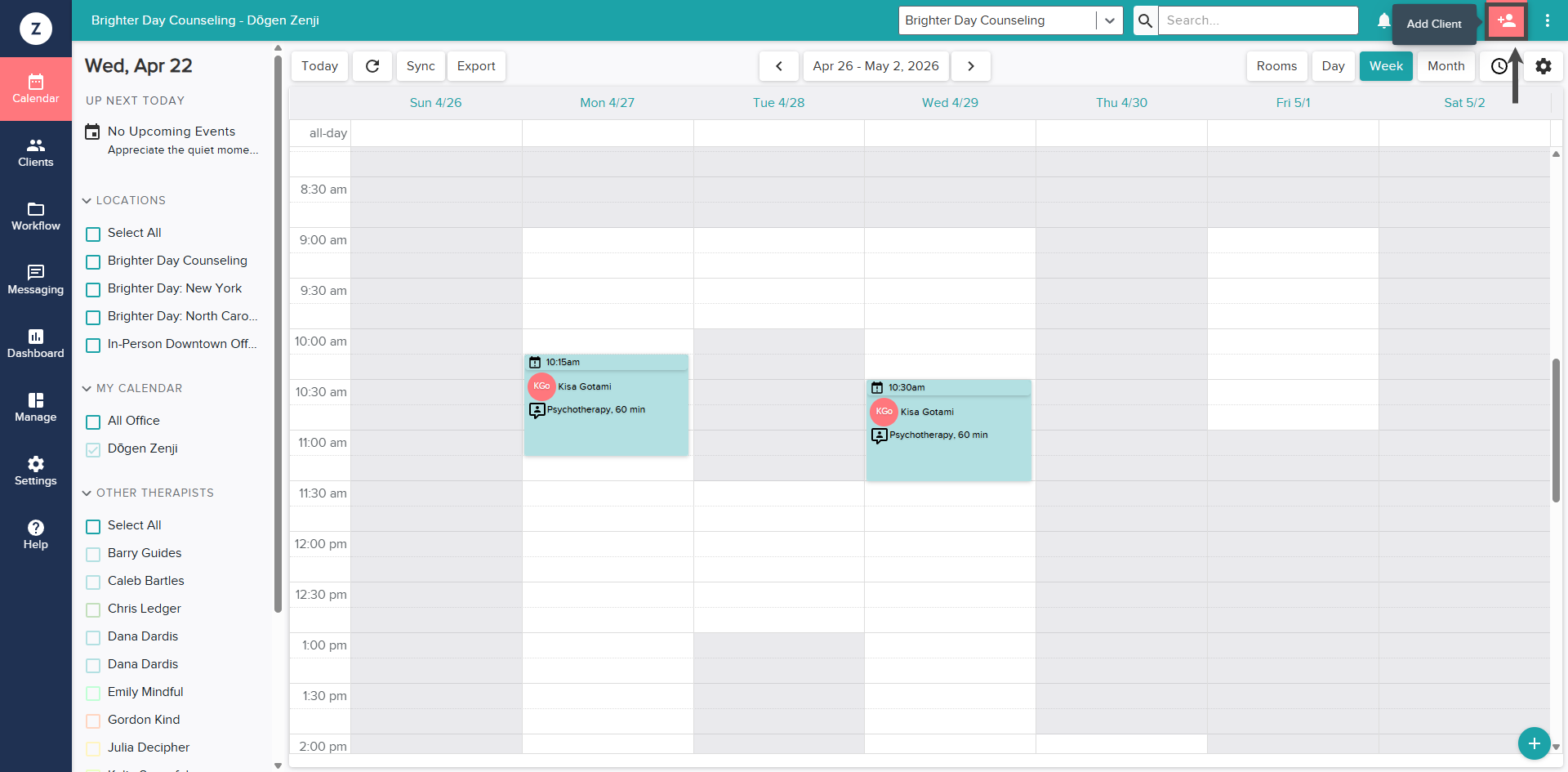This screenshot has height=772, width=1568.
Task: Click the floating plus add button
Action: pos(1535,743)
